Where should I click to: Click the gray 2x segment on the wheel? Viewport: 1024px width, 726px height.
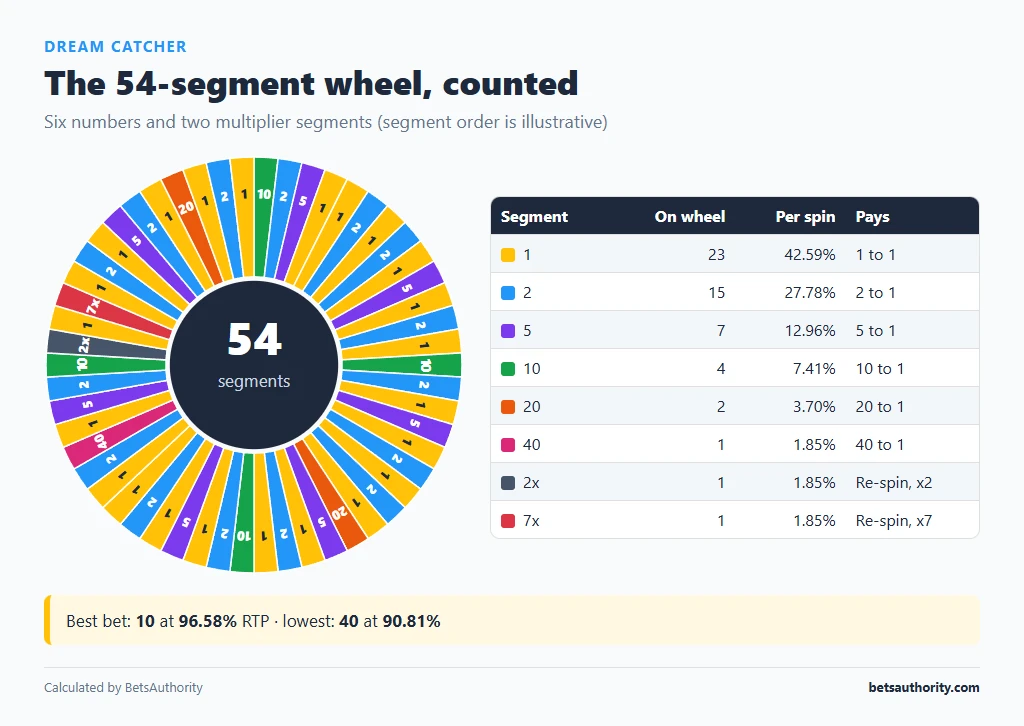pyautogui.click(x=106, y=345)
